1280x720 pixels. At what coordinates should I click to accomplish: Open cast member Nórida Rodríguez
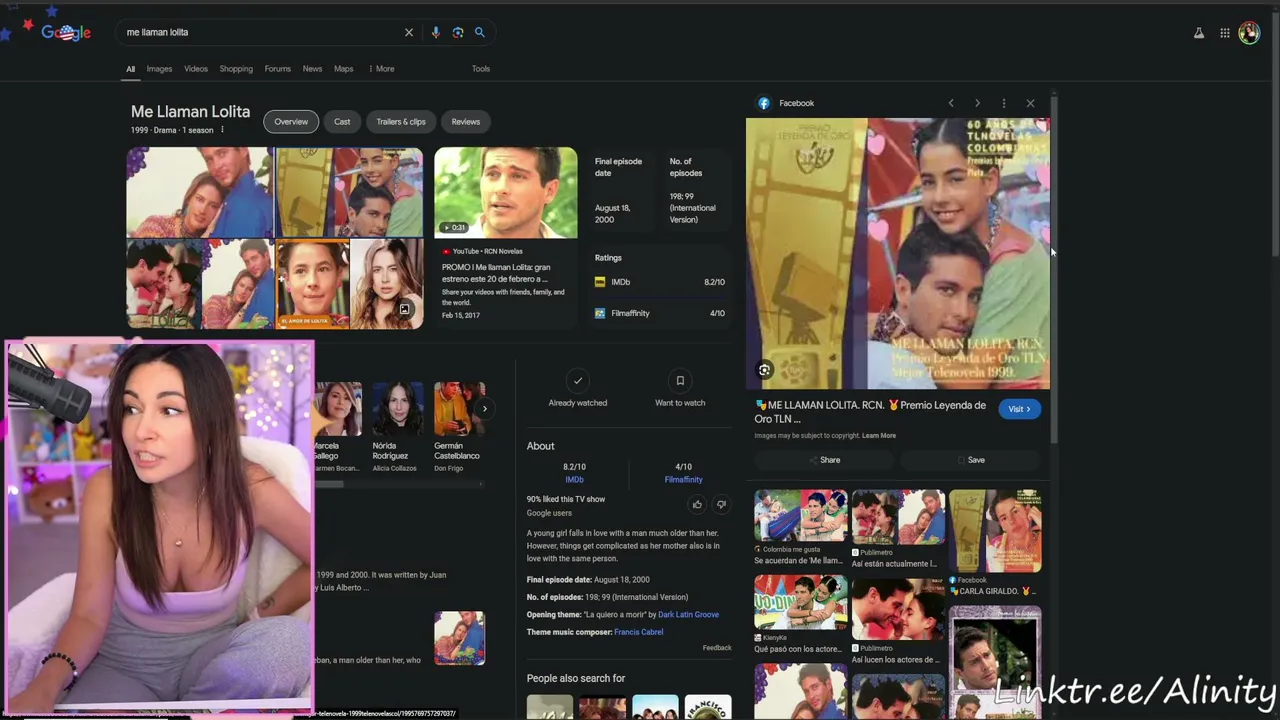(398, 425)
